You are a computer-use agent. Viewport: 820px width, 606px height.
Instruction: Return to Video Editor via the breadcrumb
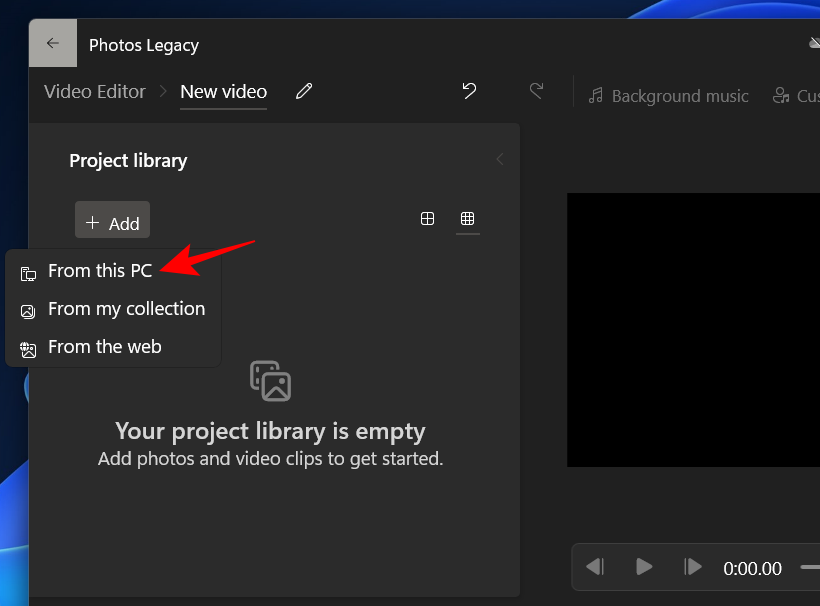[x=94, y=91]
